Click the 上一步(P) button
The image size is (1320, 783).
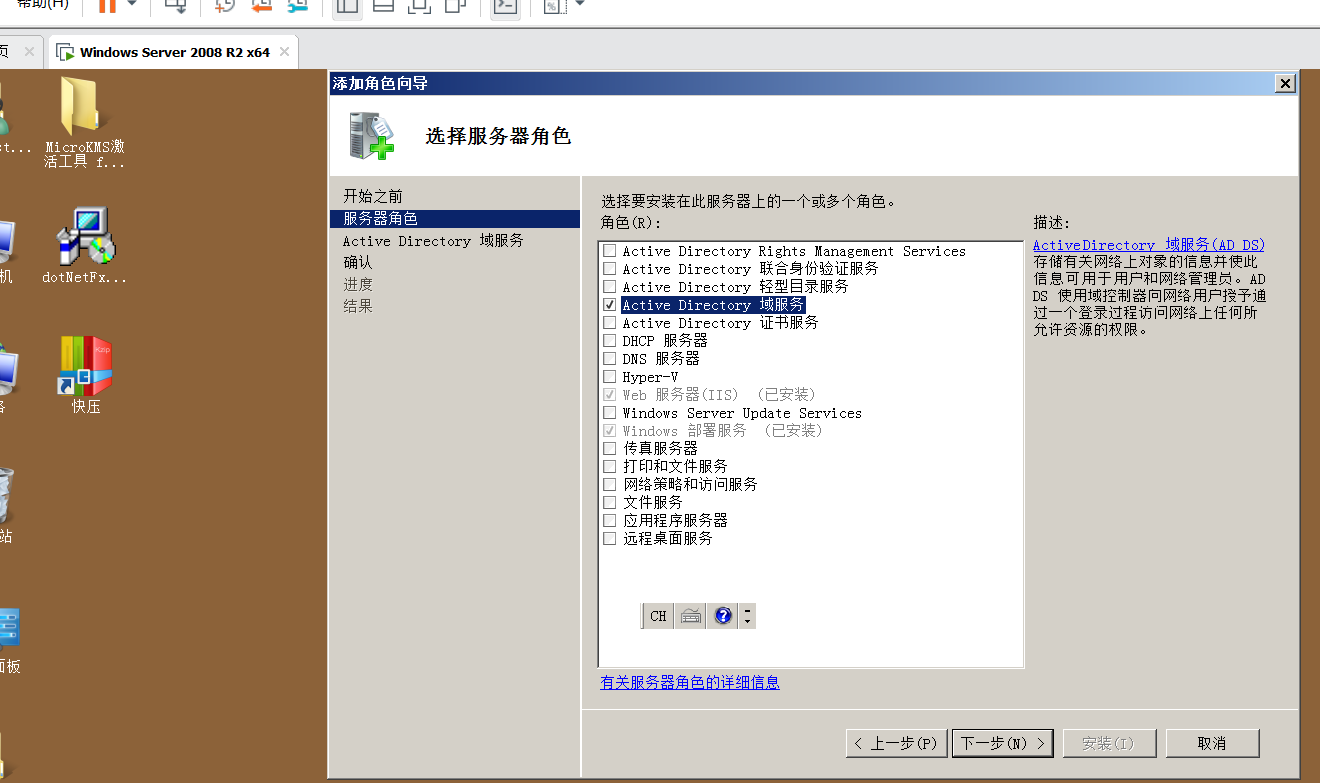pyautogui.click(x=897, y=743)
